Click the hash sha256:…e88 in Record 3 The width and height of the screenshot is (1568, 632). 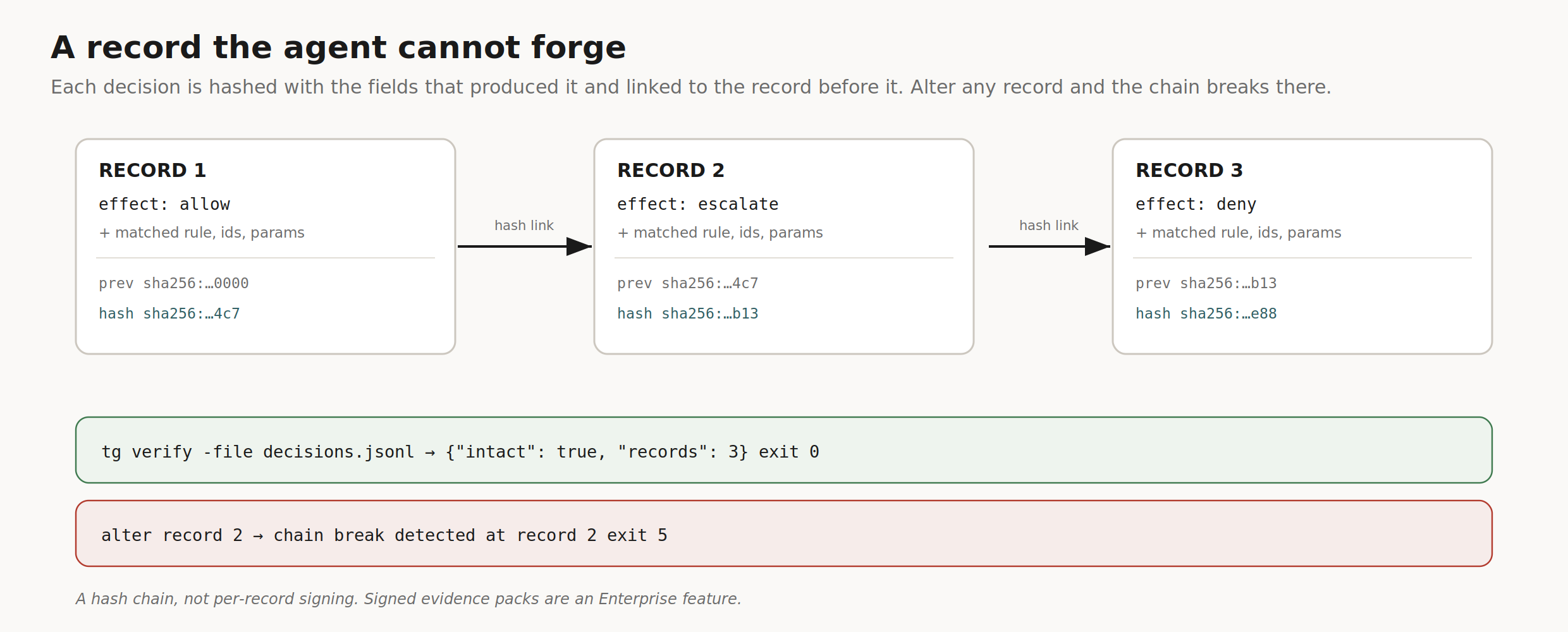pyautogui.click(x=1206, y=313)
